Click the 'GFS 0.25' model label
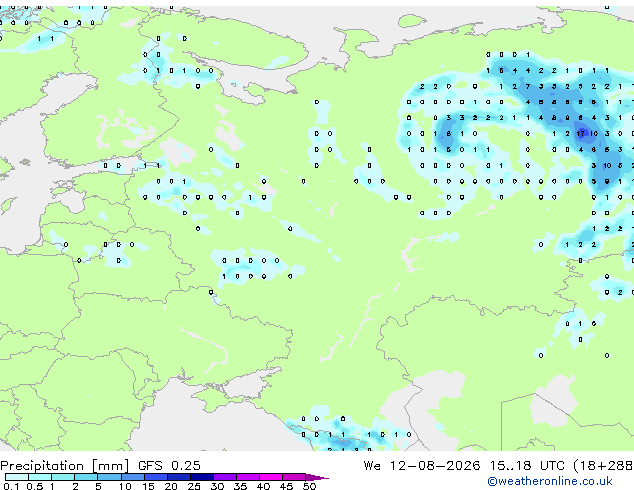 (x=169, y=465)
